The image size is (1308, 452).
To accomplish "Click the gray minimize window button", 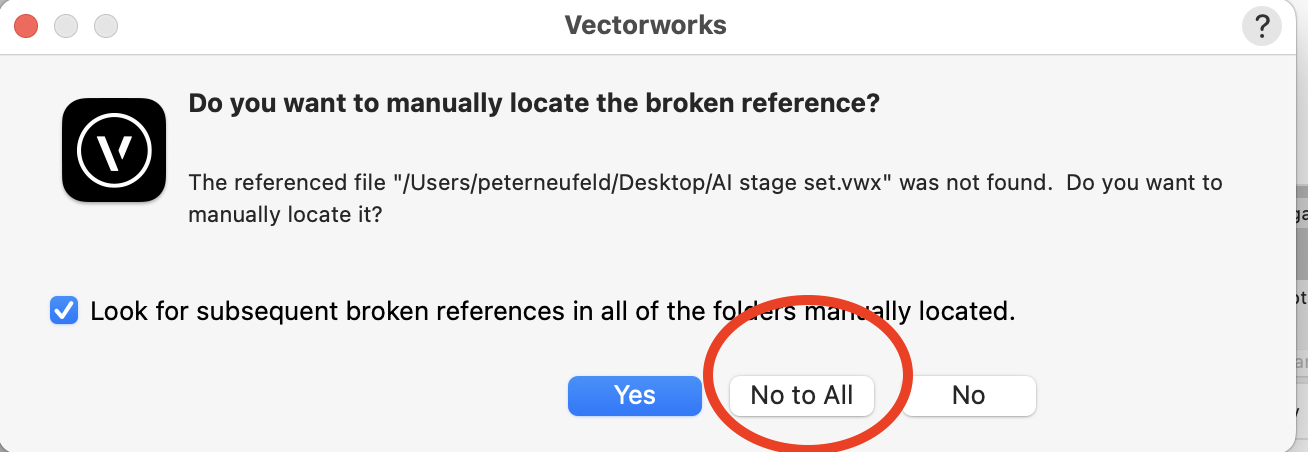I will pyautogui.click(x=66, y=26).
